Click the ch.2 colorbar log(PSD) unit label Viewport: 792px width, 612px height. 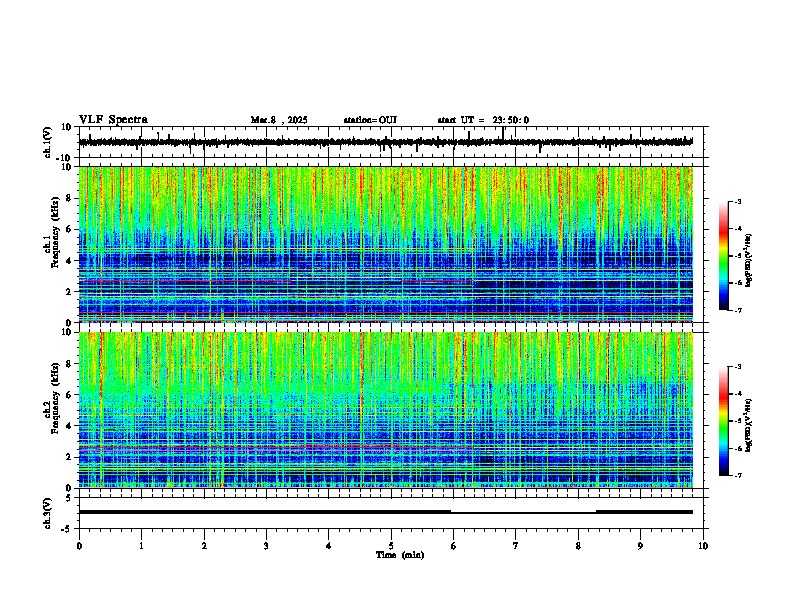(749, 425)
